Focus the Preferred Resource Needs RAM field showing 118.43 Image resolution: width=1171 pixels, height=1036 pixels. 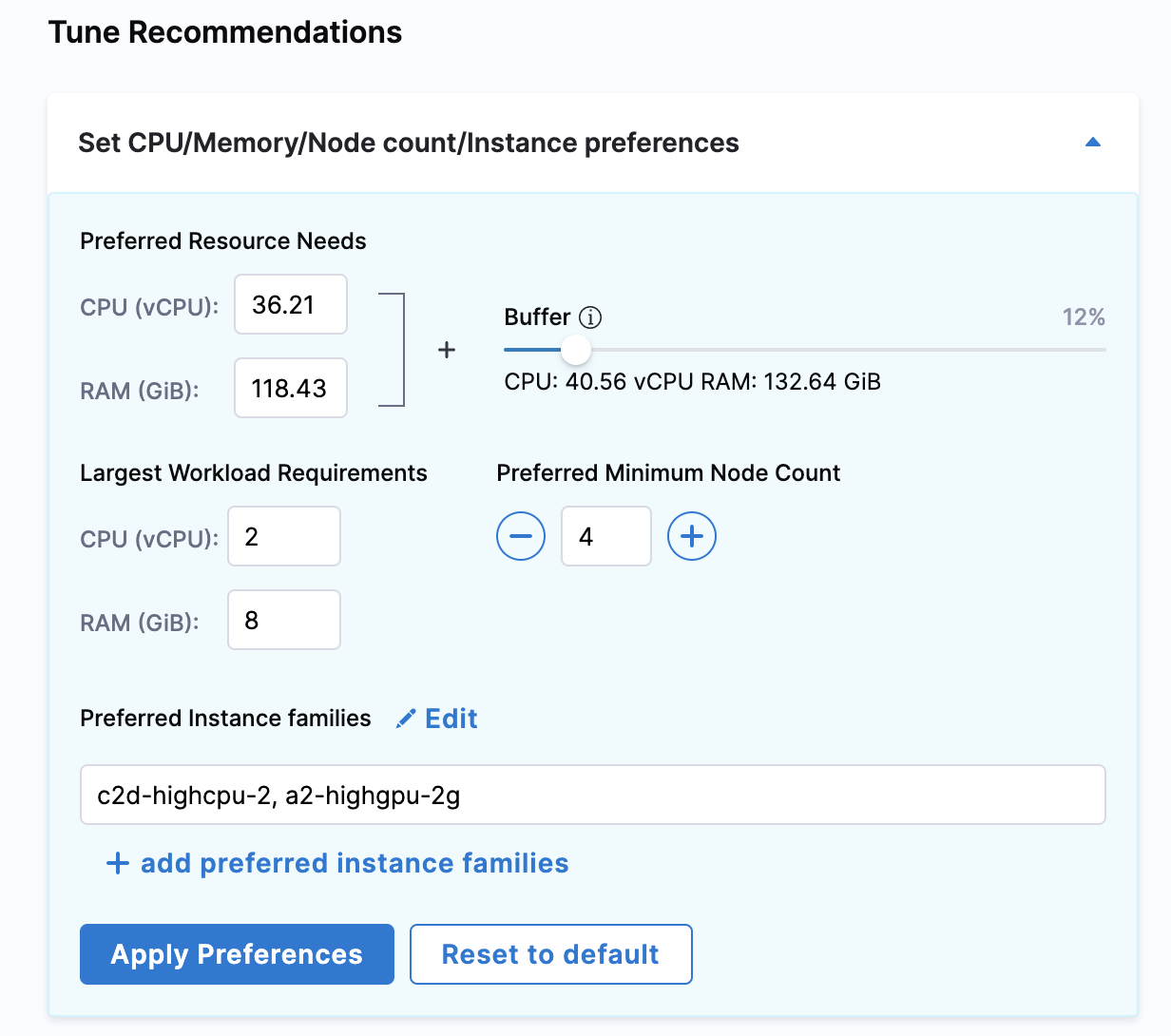291,388
